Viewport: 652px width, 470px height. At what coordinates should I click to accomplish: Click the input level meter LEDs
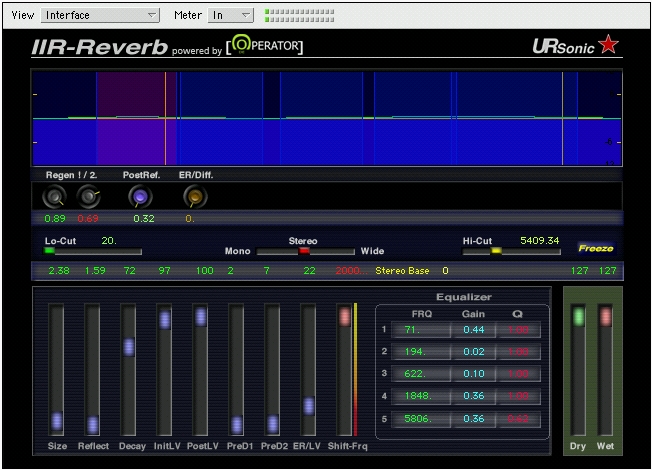coord(300,15)
